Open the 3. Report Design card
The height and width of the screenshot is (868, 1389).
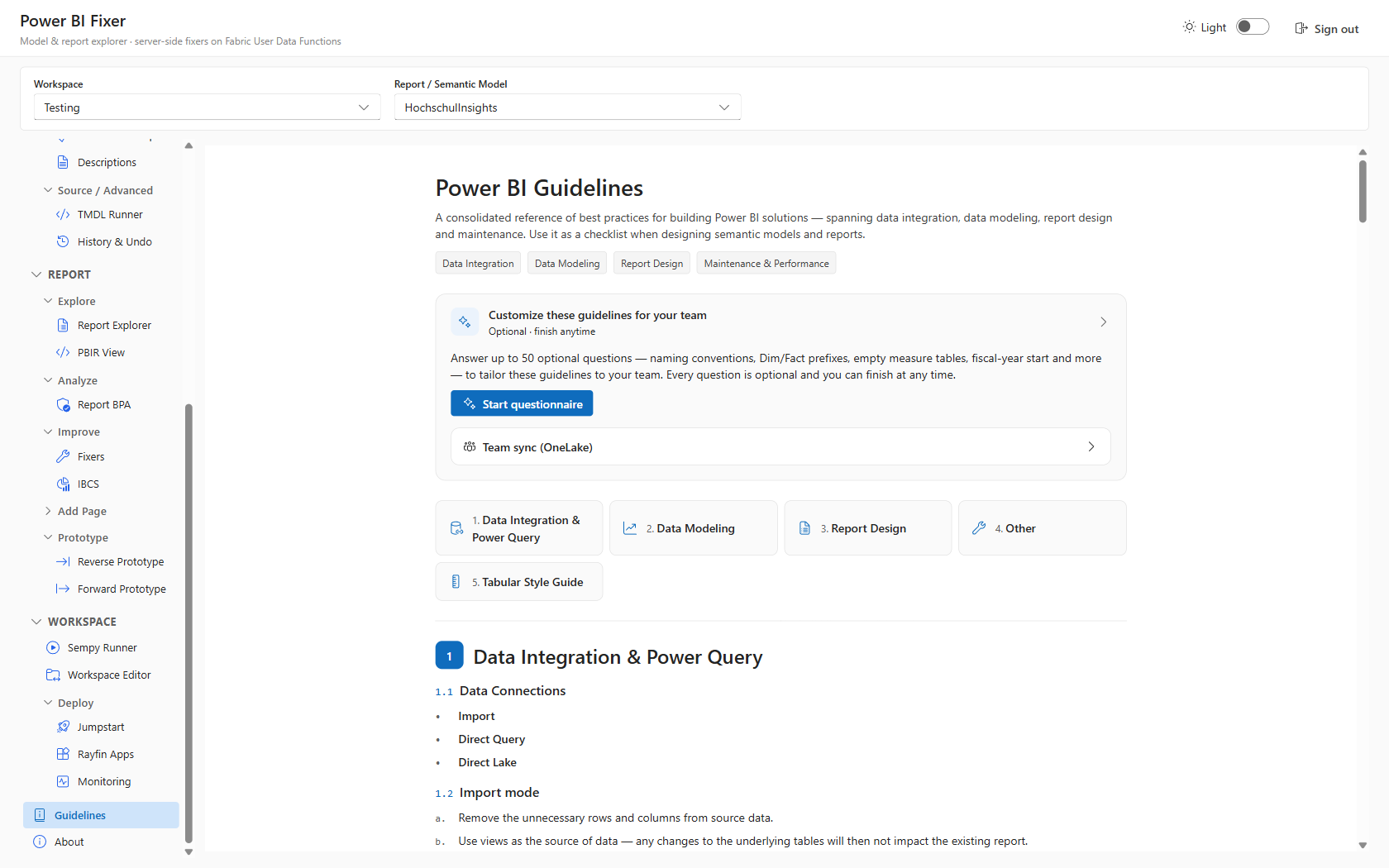pos(868,528)
